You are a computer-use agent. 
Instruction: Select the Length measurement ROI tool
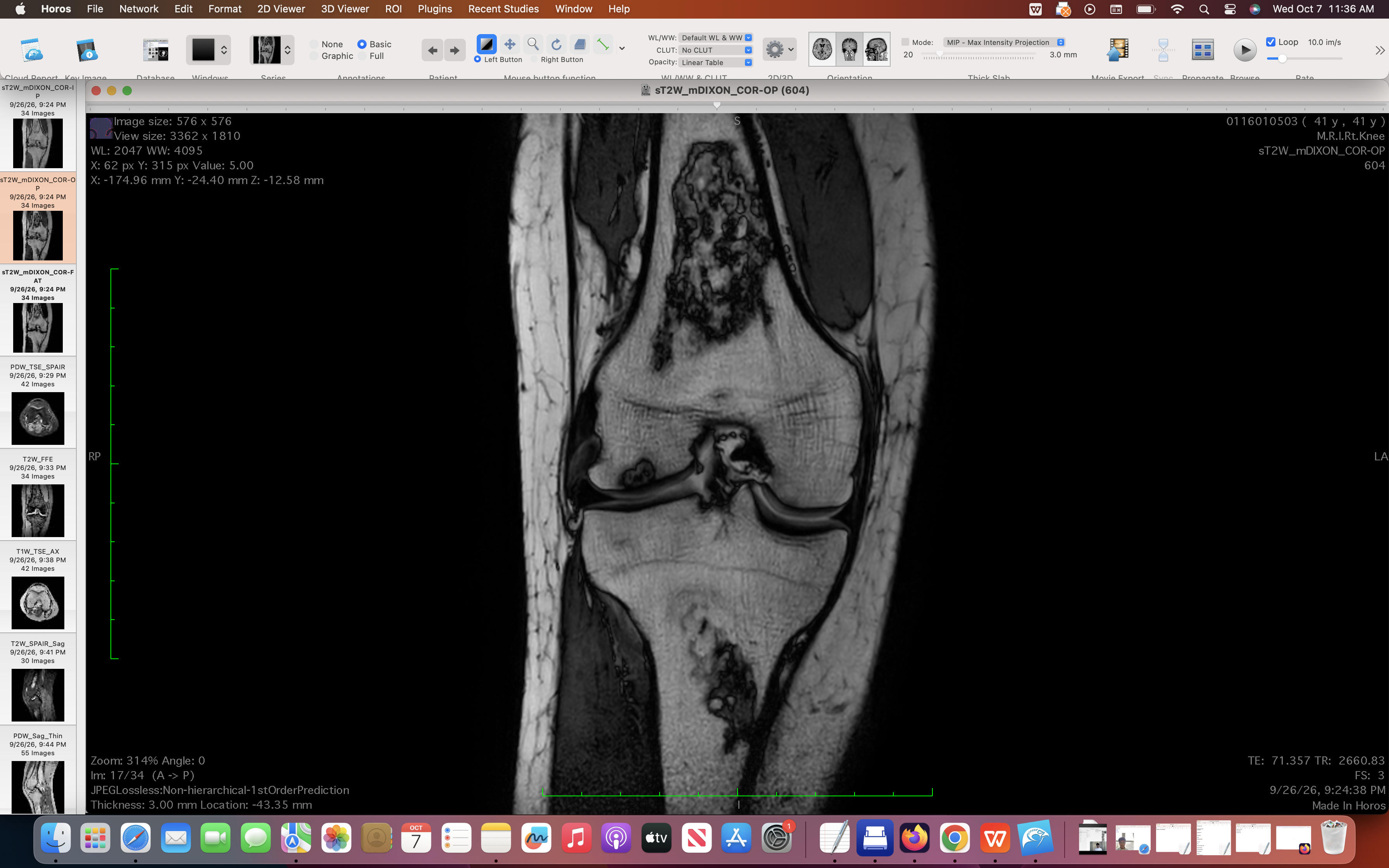click(603, 44)
